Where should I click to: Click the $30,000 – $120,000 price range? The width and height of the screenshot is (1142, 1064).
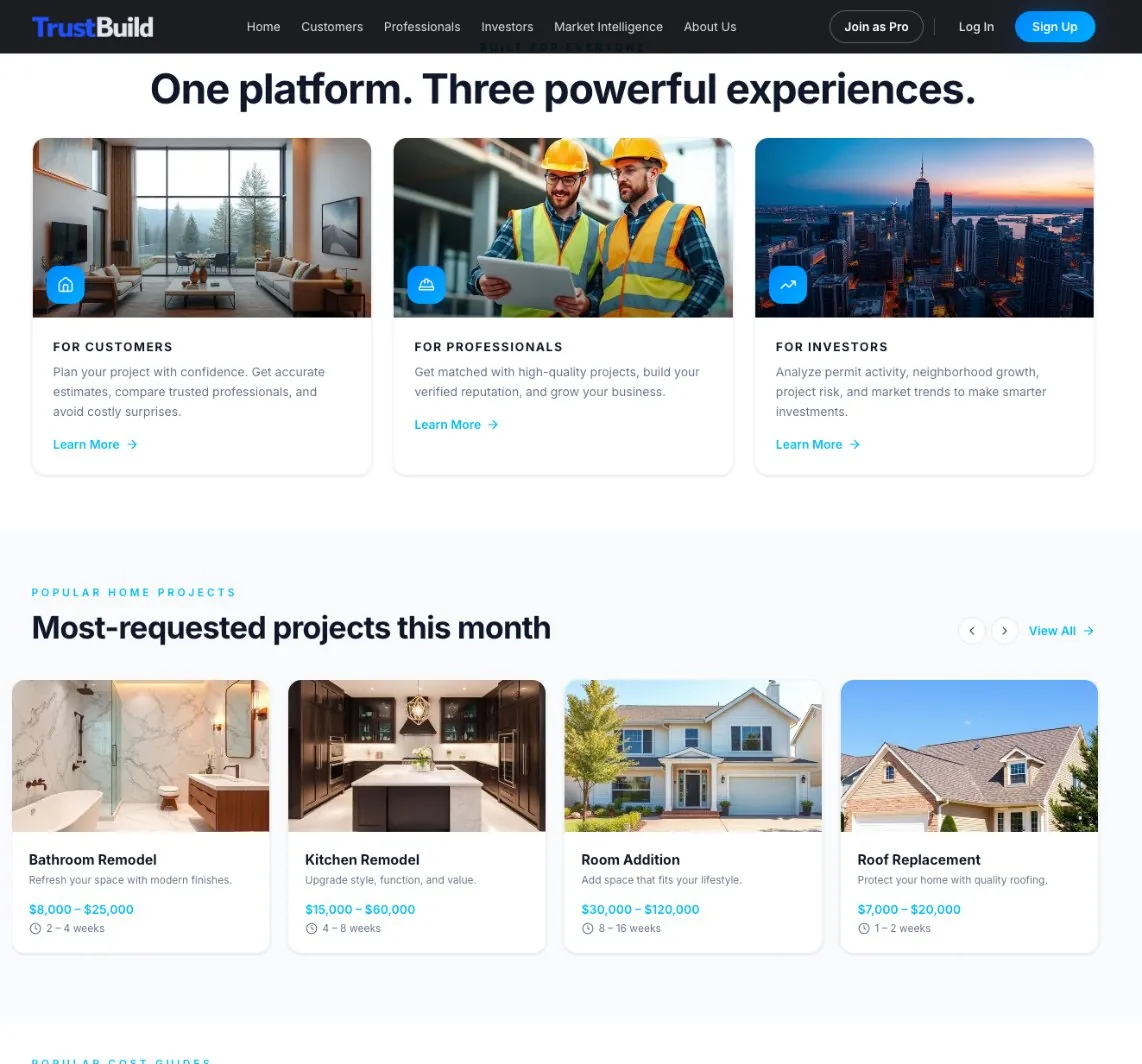click(x=640, y=909)
